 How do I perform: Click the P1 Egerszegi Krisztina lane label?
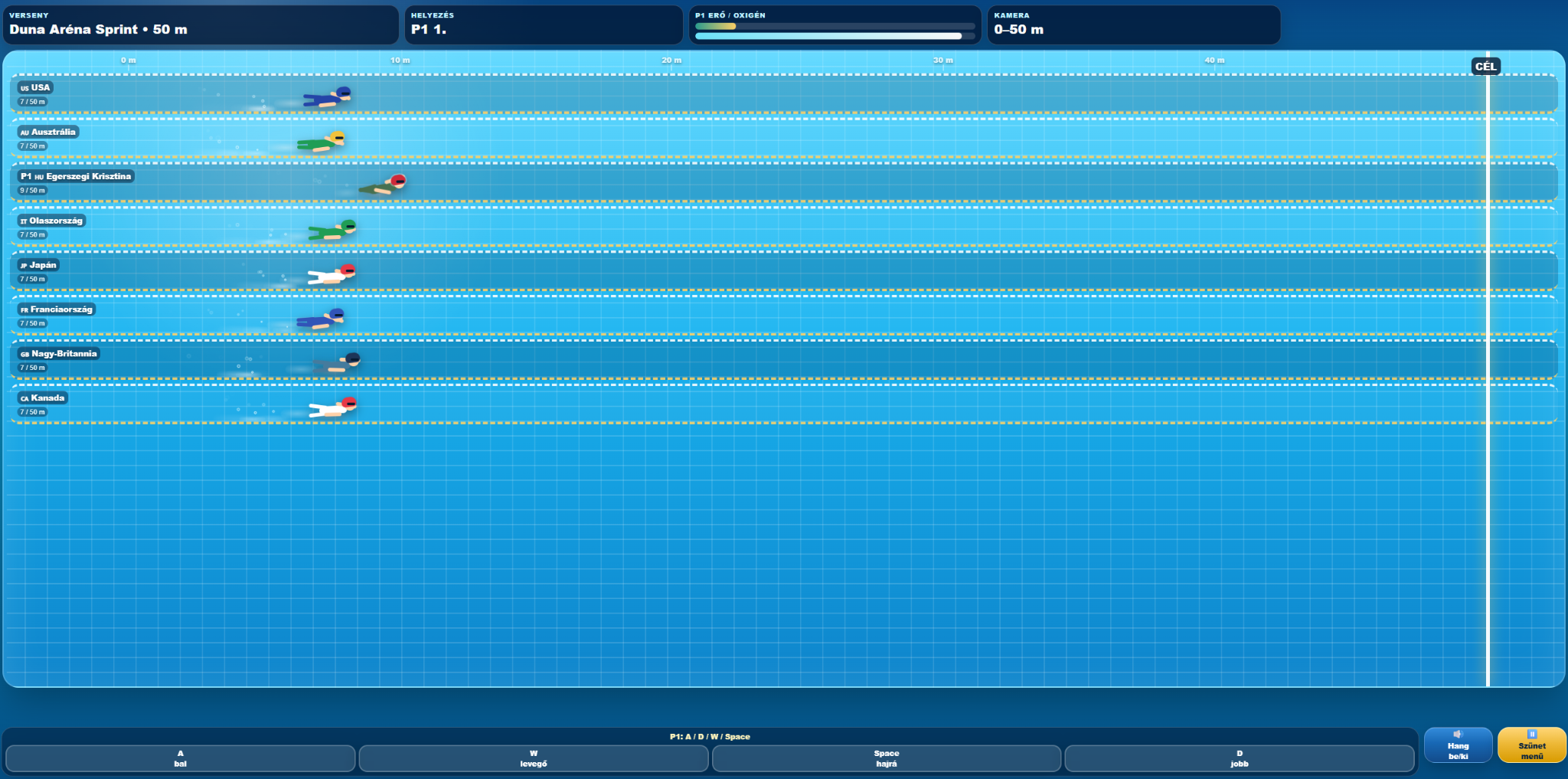(x=76, y=176)
